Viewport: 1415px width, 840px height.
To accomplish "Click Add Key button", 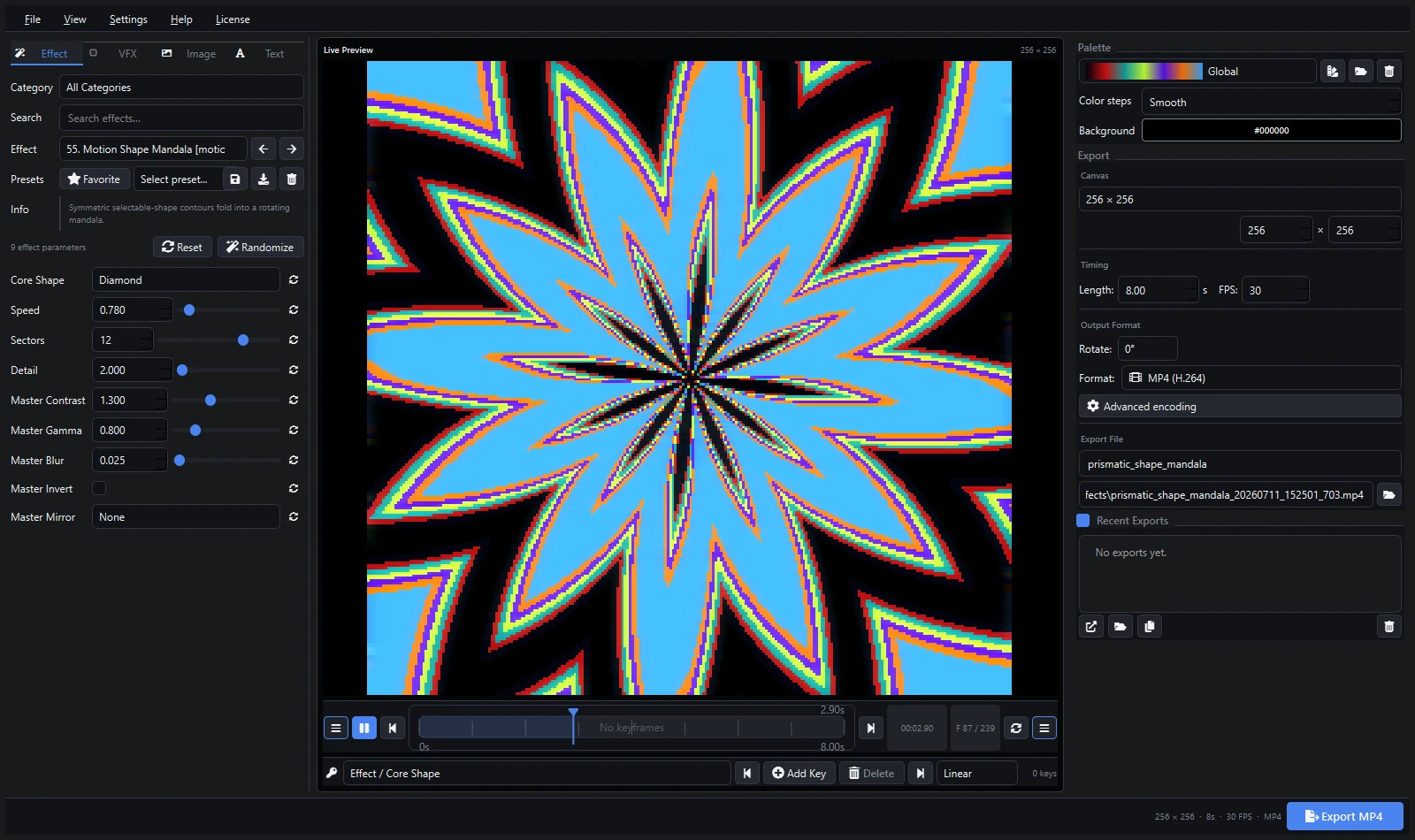I will point(799,774).
